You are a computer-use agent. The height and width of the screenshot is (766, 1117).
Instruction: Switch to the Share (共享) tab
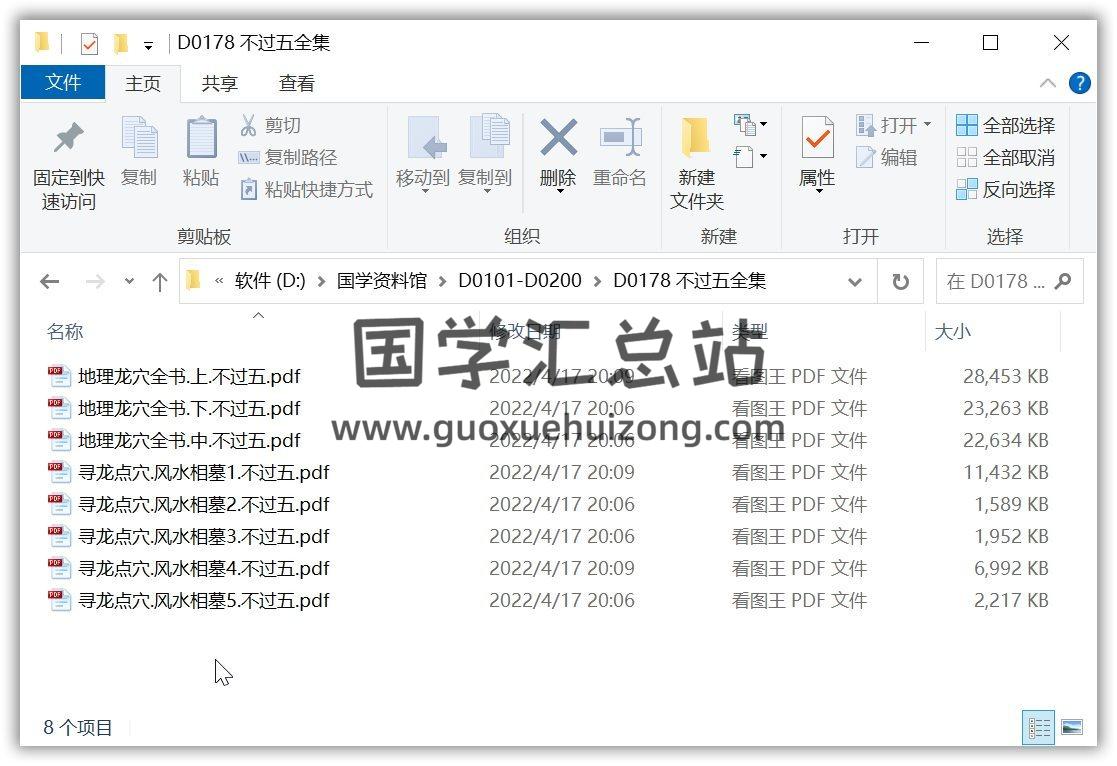point(219,83)
